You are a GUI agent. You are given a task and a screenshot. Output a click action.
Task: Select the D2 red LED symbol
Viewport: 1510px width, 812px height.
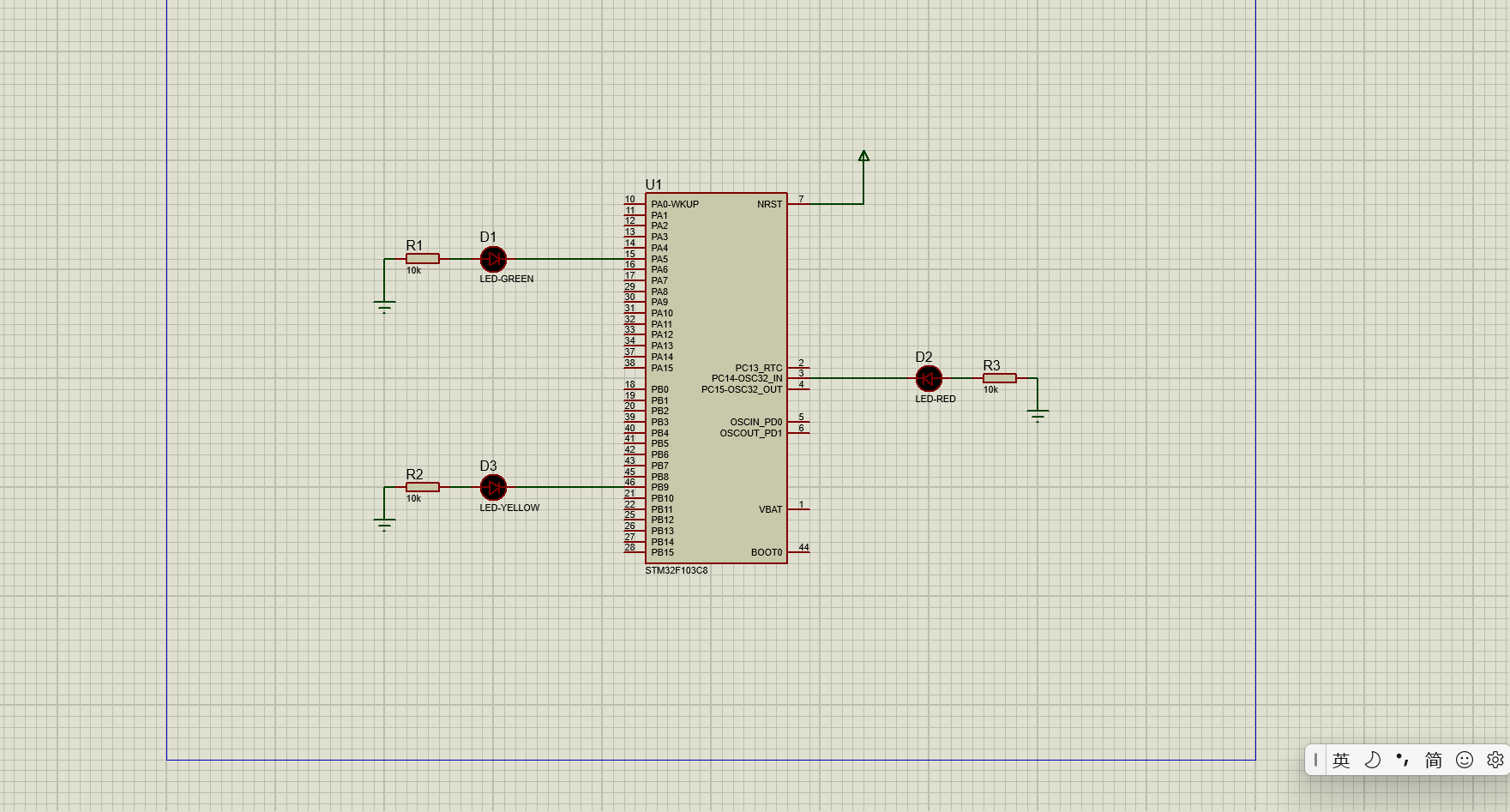[929, 378]
